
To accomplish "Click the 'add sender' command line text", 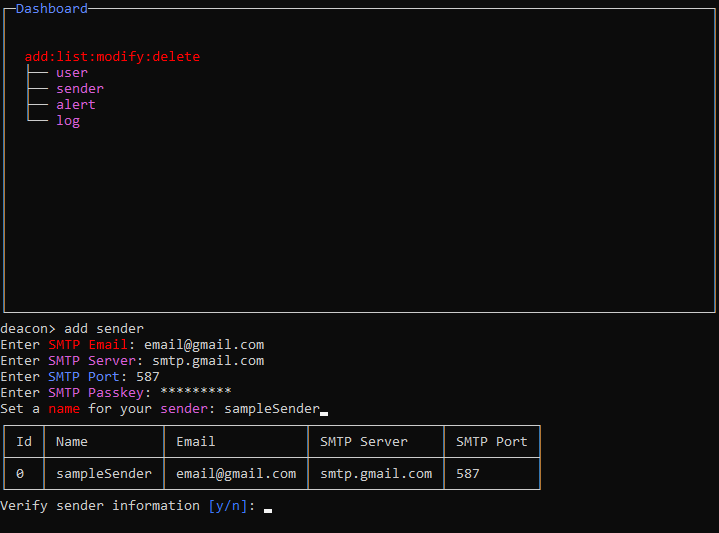I will point(104,329).
